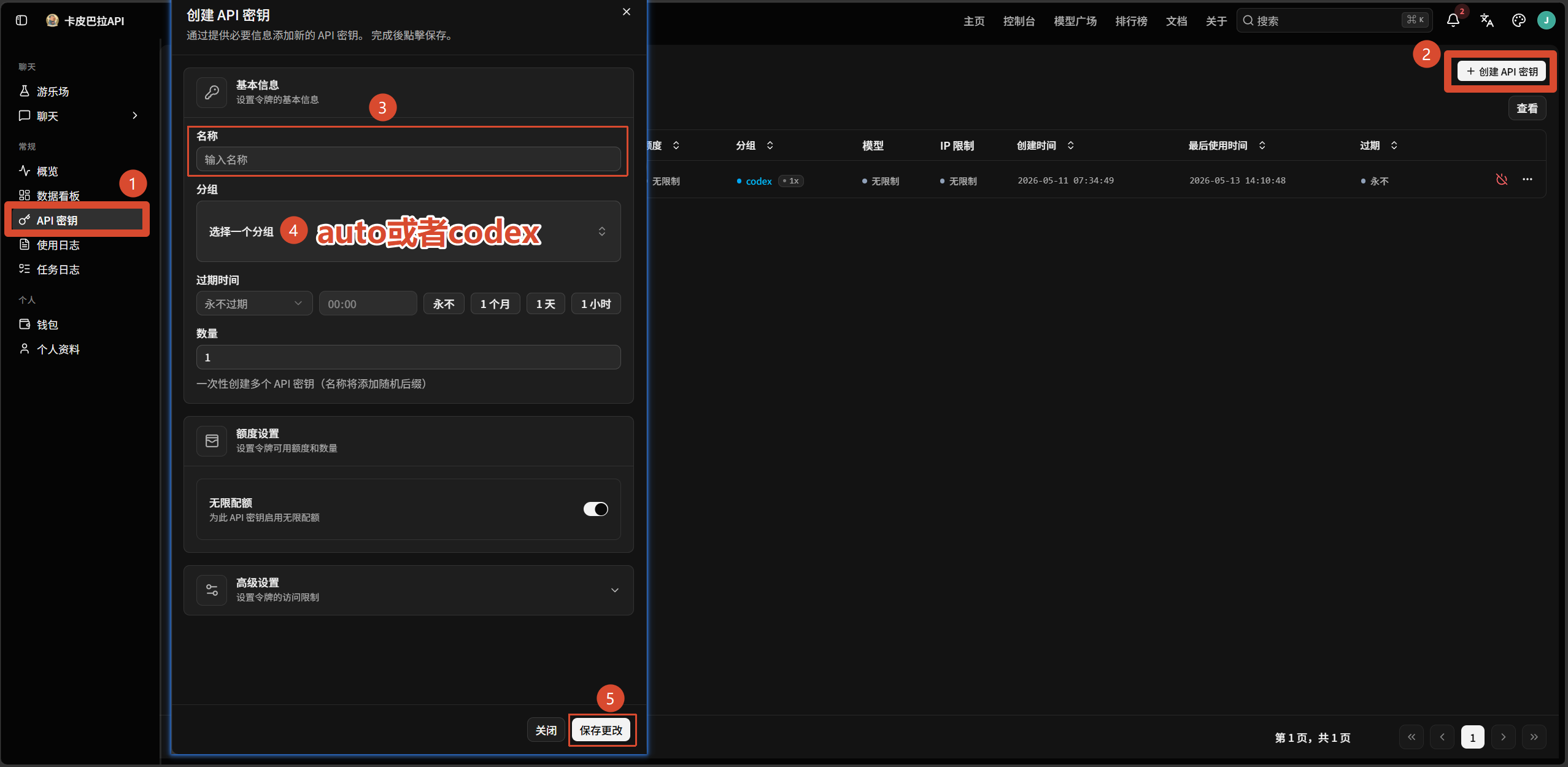Open the 概览 overview activity item
Image resolution: width=1568 pixels, height=767 pixels.
tap(80, 171)
